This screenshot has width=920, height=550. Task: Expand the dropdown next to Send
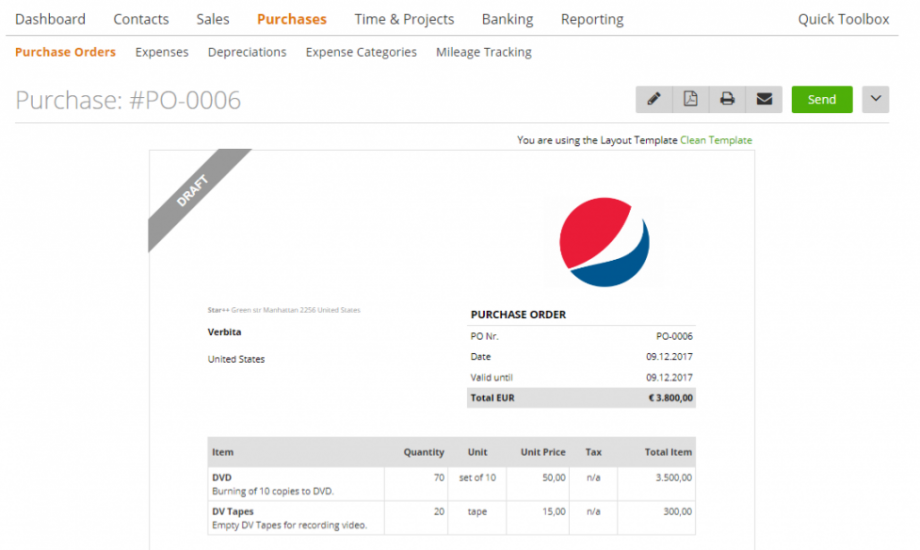point(875,99)
